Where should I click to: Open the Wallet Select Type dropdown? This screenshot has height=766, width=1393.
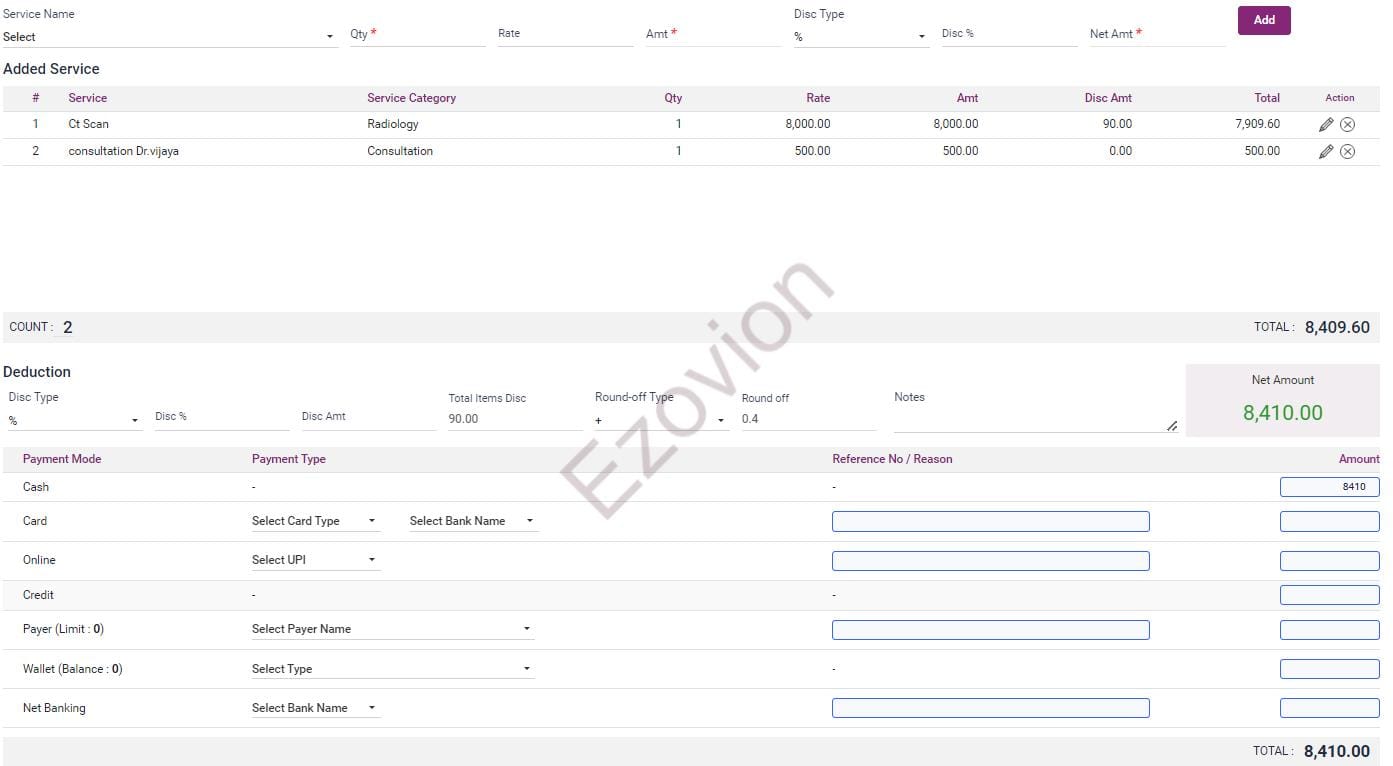[x=391, y=669]
